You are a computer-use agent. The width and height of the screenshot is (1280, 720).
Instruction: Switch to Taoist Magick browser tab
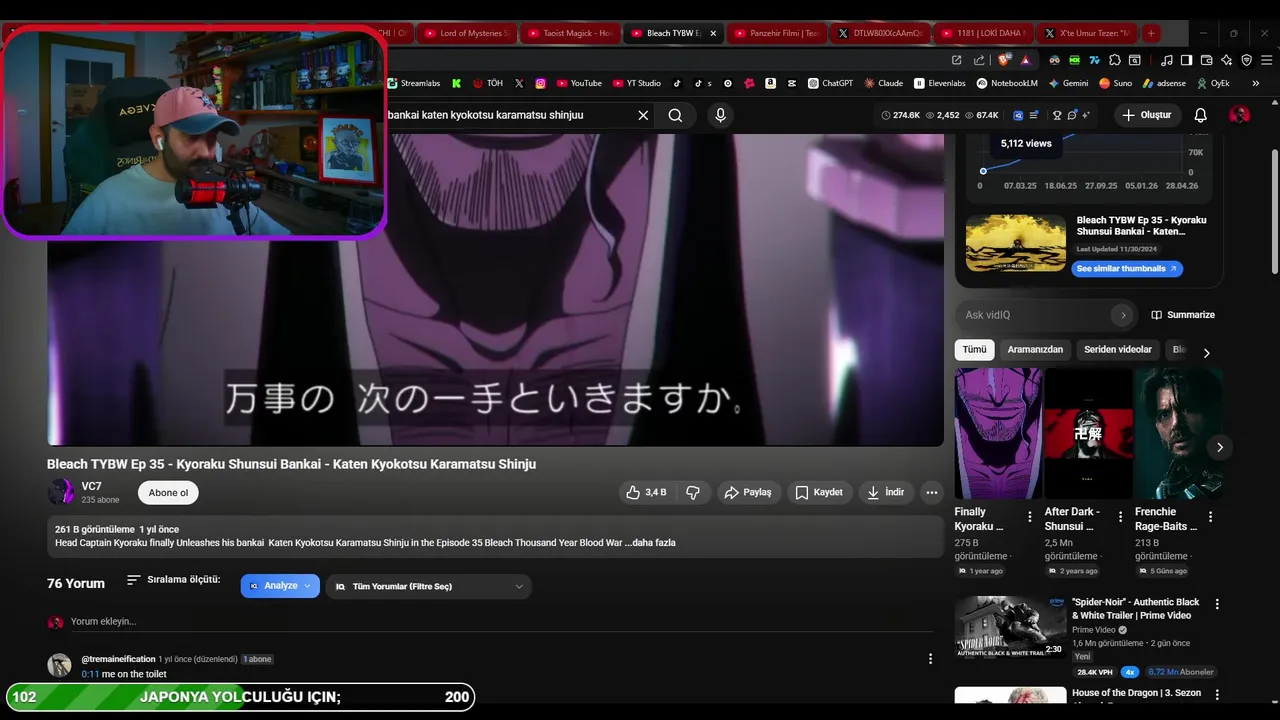569,33
